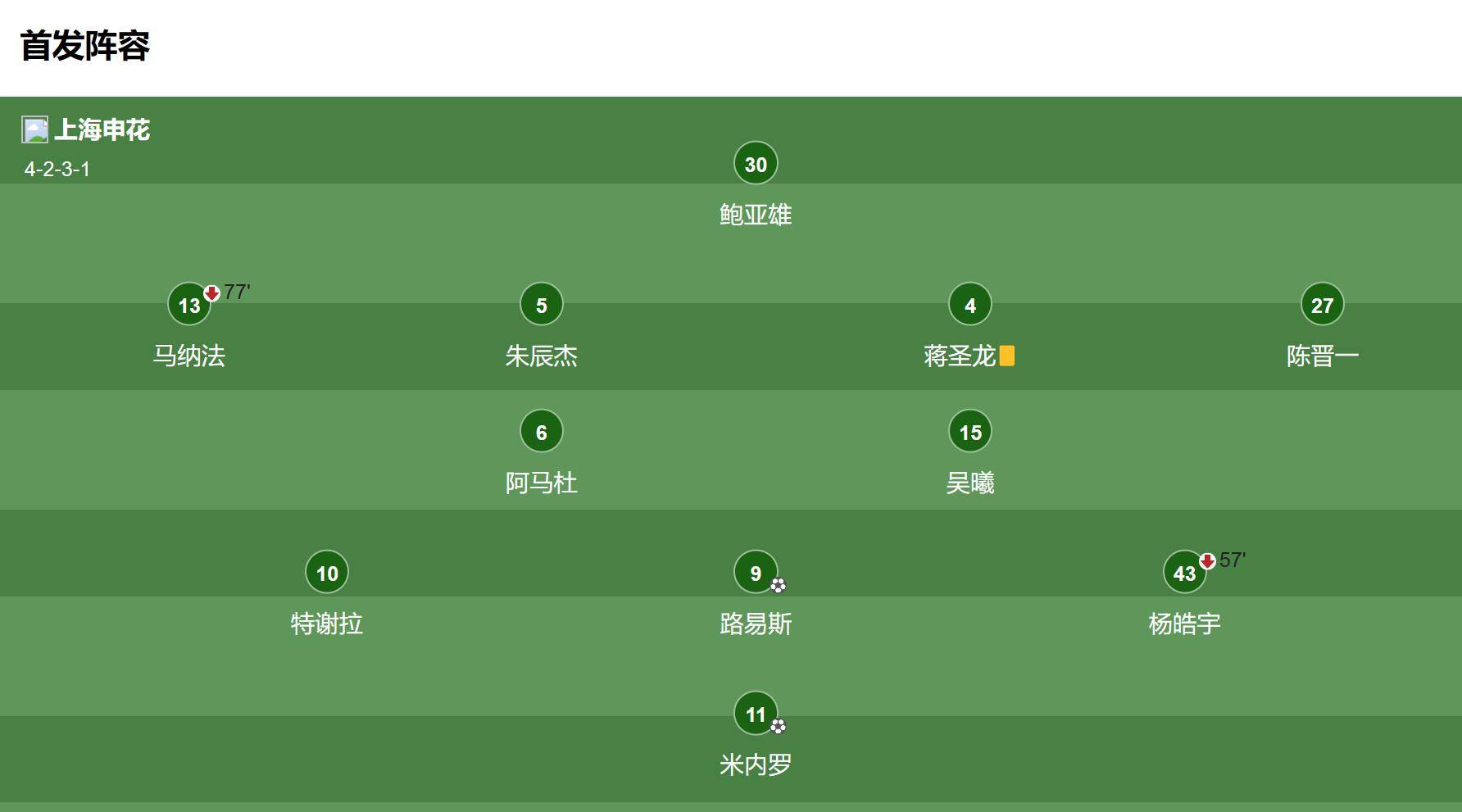Screen dimensions: 1462x812
Task: Click goalkeeper number 30 badge
Action: (756, 164)
